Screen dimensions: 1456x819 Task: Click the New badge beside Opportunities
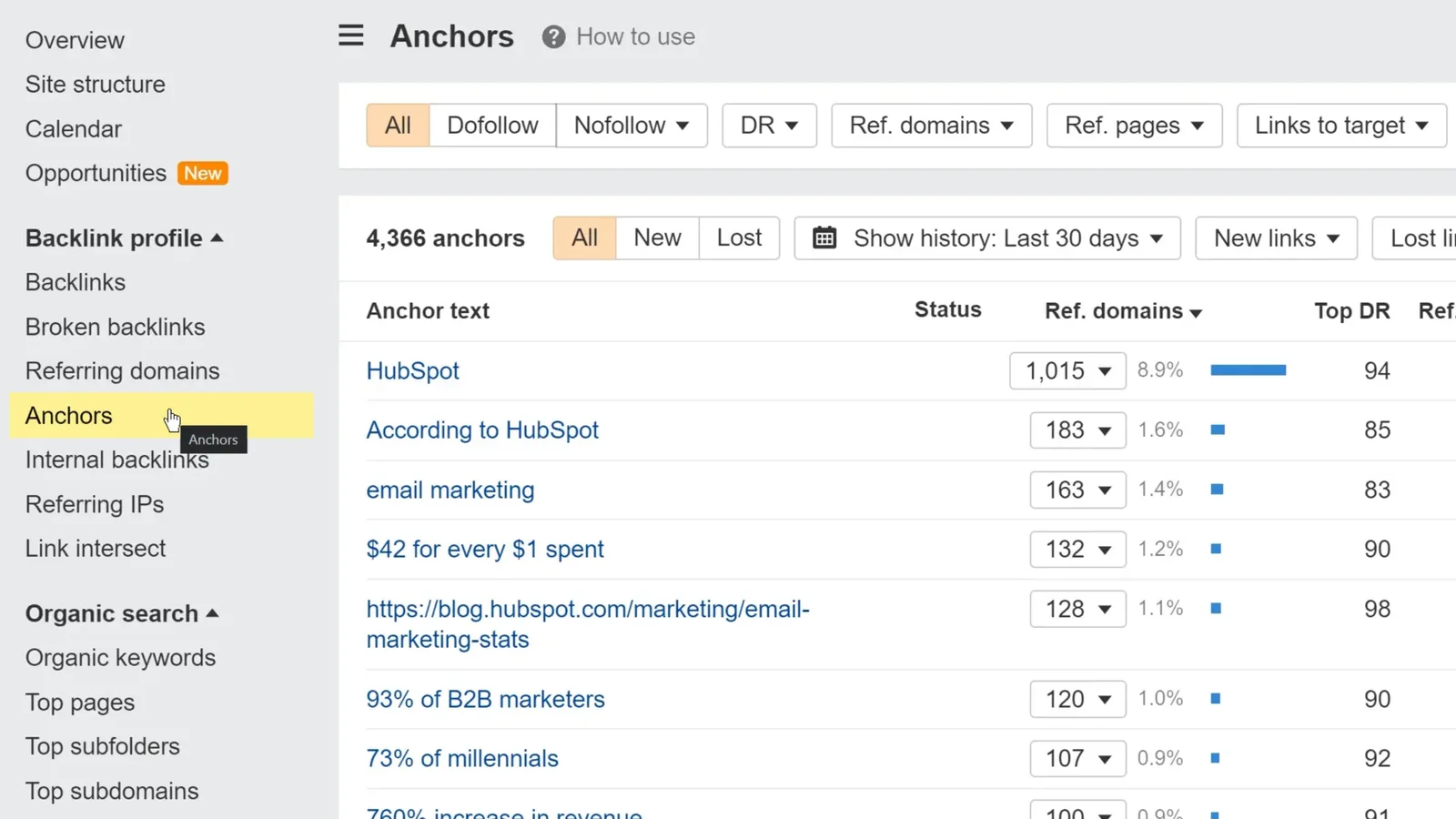click(202, 173)
